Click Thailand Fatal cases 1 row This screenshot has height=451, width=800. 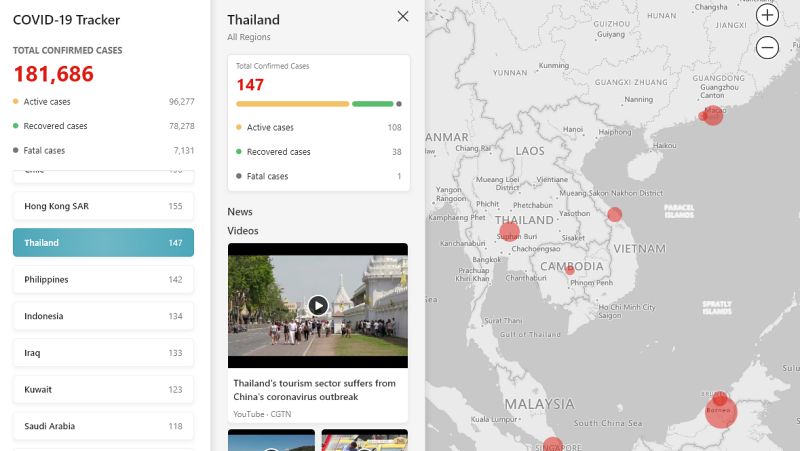click(318, 177)
